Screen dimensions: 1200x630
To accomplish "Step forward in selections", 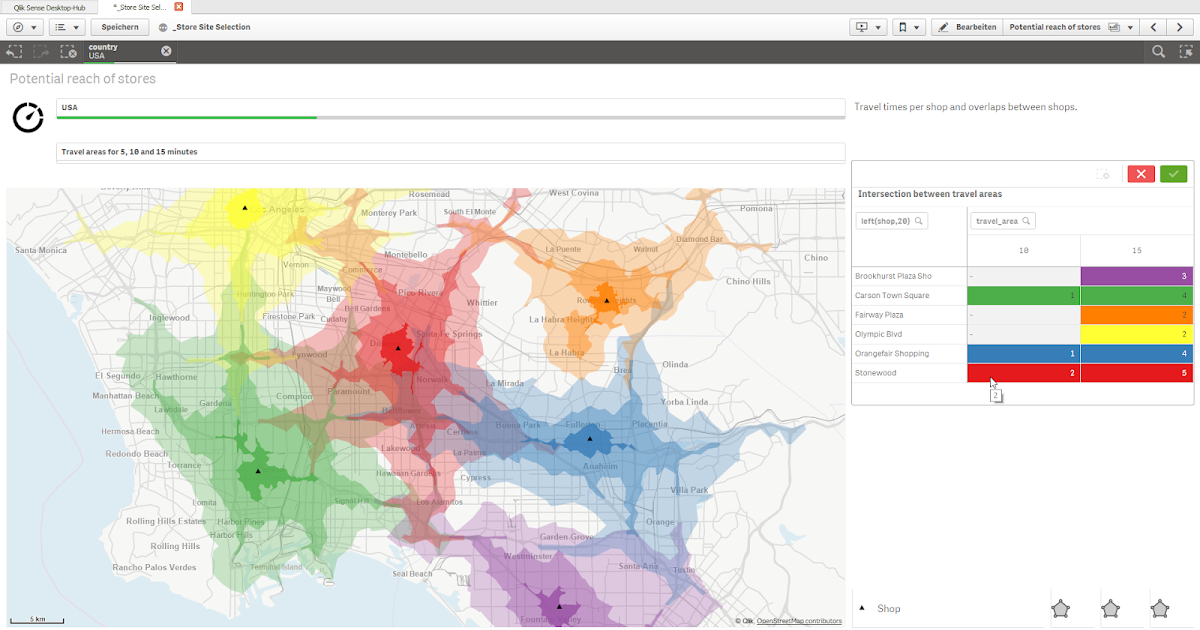I will (41, 51).
